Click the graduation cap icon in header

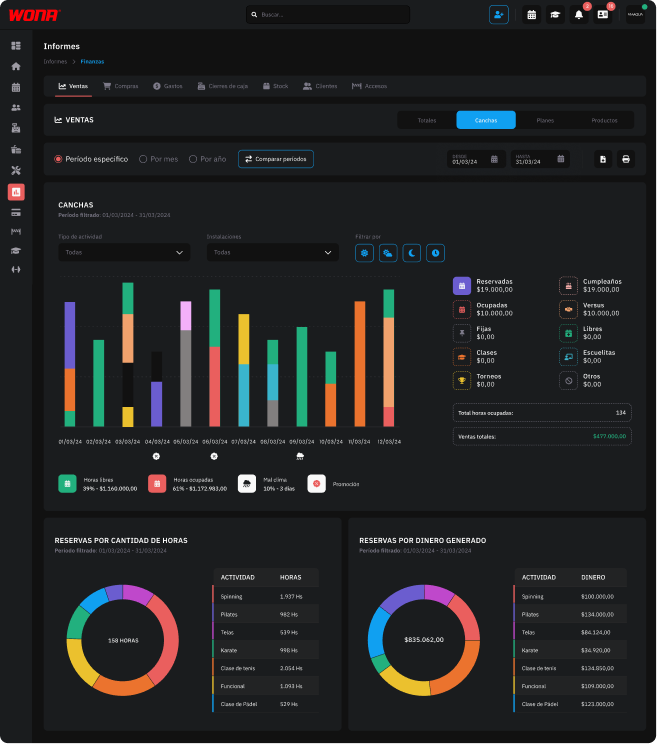(x=555, y=15)
